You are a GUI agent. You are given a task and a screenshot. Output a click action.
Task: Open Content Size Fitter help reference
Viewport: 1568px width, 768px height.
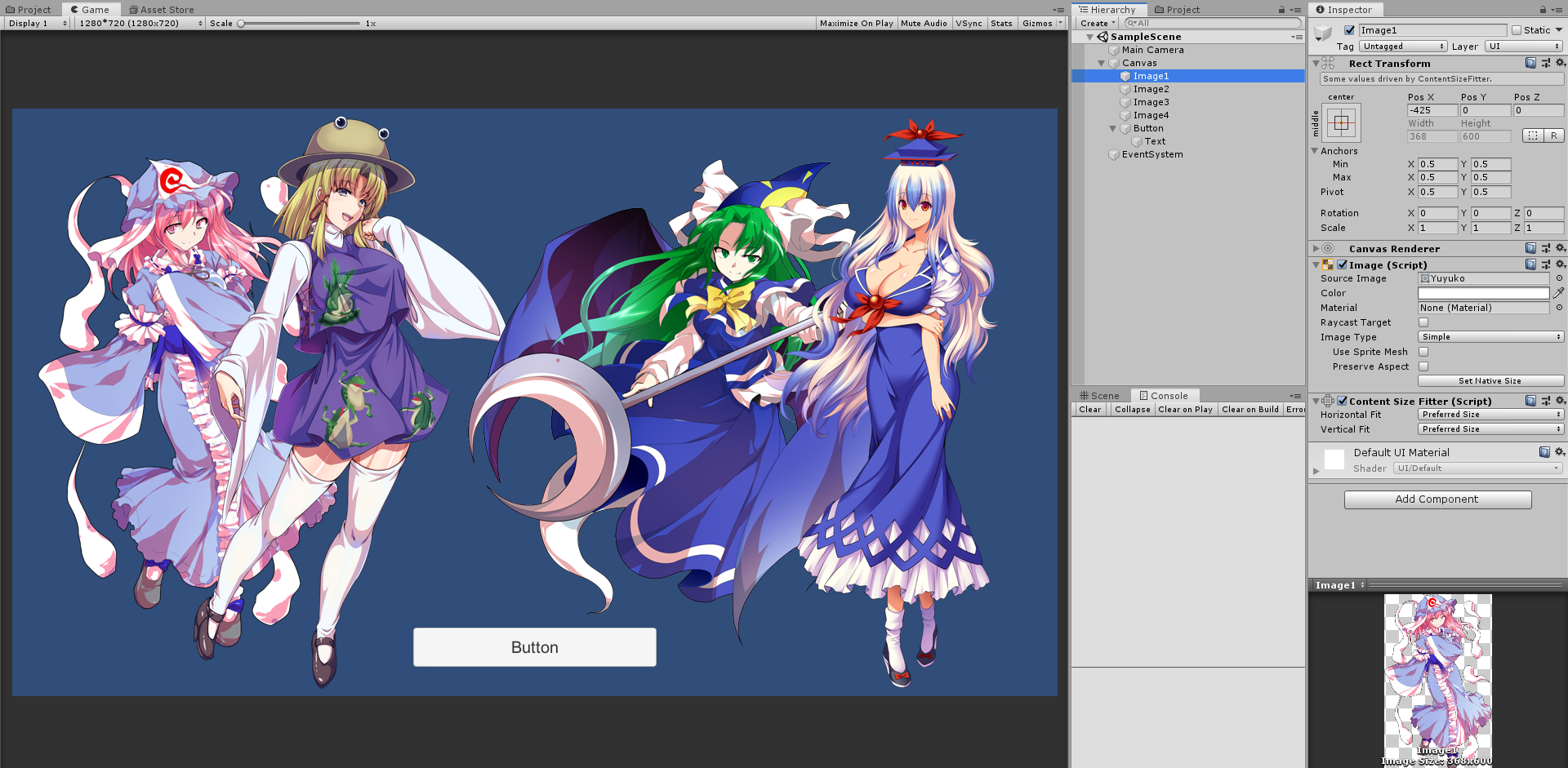[1530, 401]
